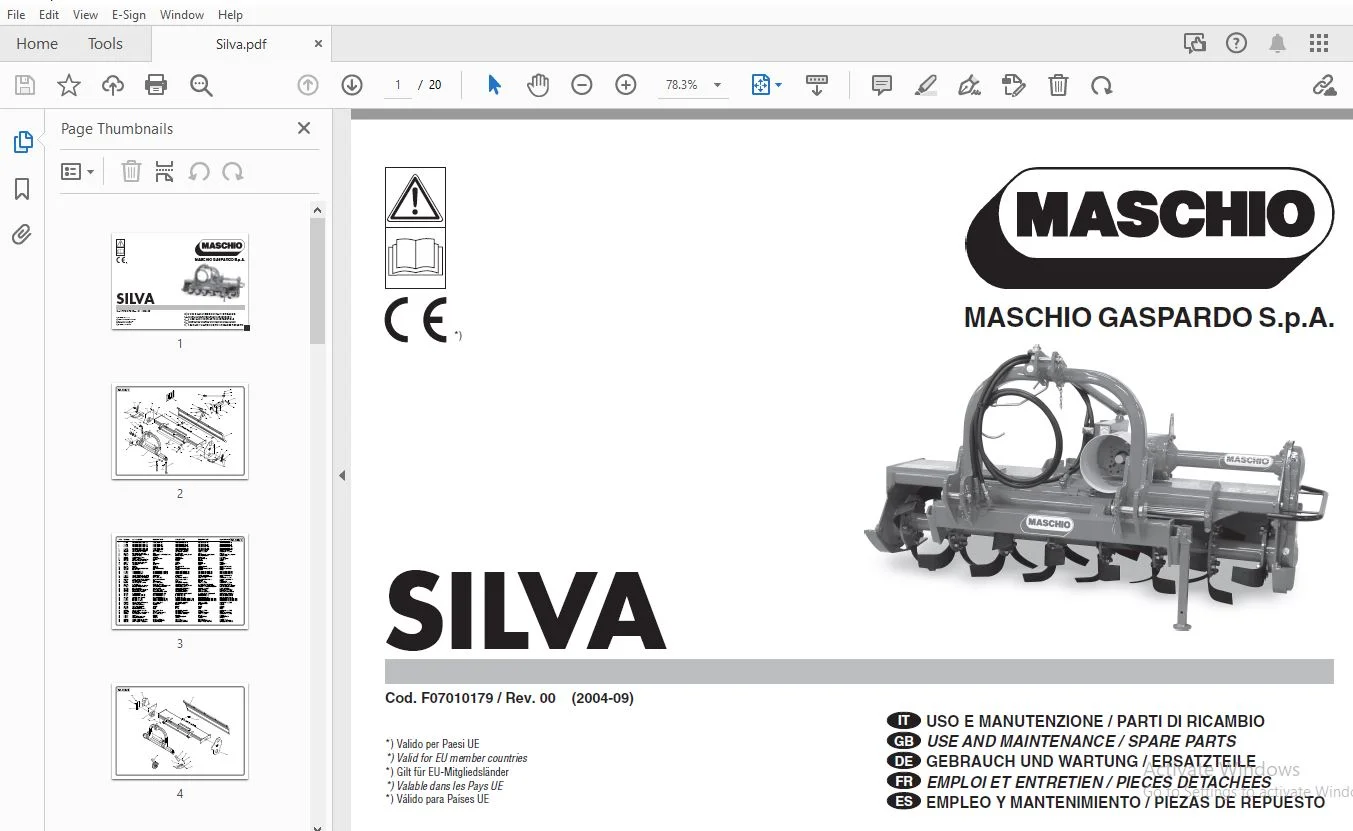The image size is (1353, 831).
Task: Delete the selected thumbnail page from the panel
Action: (x=131, y=172)
